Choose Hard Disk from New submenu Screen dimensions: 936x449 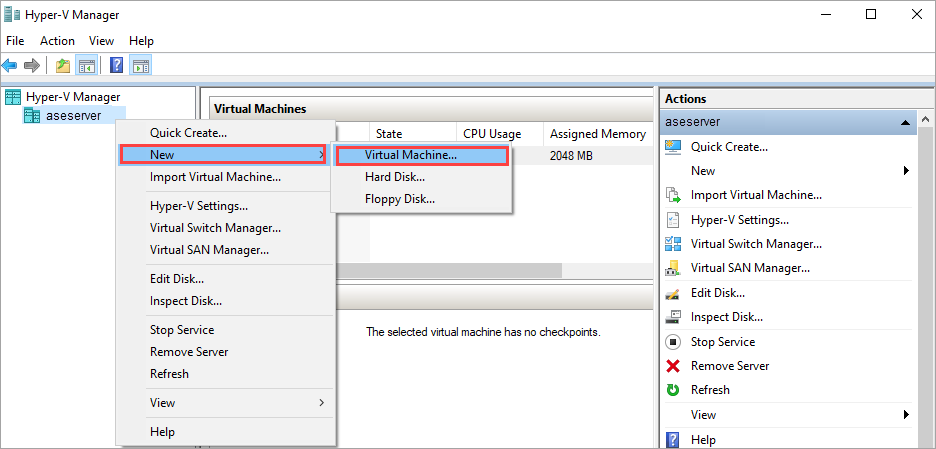pos(421,177)
